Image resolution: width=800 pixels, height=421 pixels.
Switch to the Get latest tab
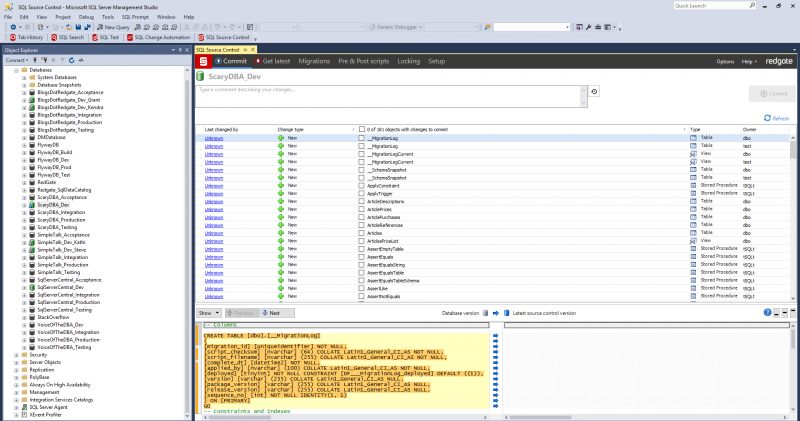[272, 61]
